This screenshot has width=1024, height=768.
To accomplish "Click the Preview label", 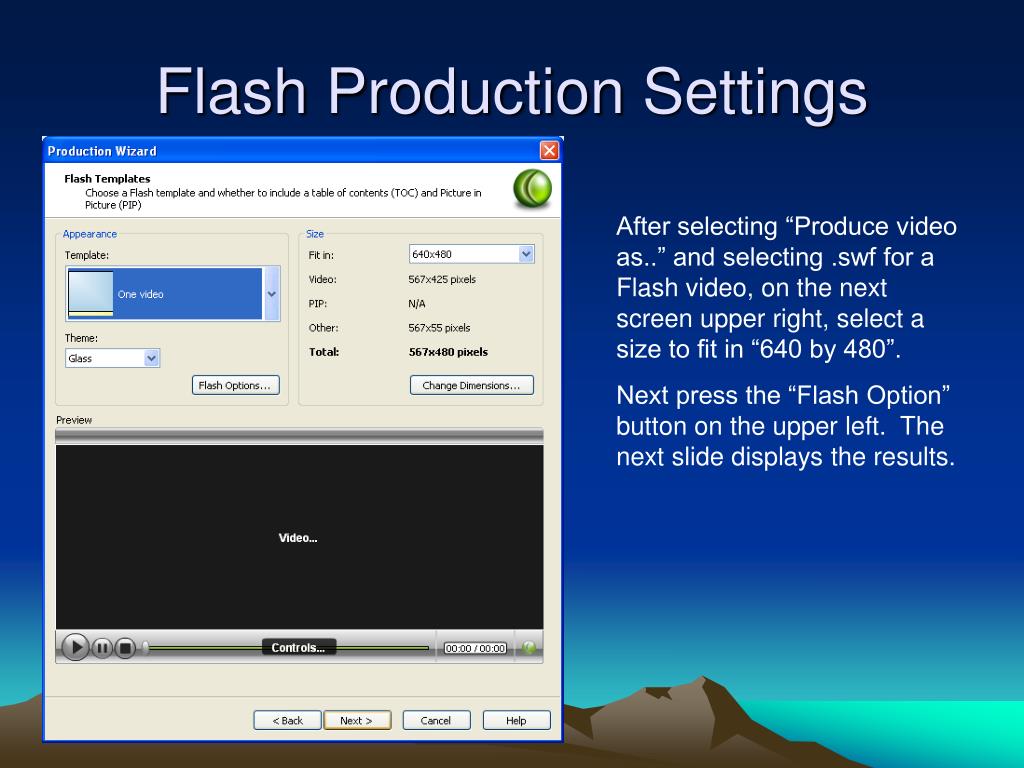I will click(74, 420).
